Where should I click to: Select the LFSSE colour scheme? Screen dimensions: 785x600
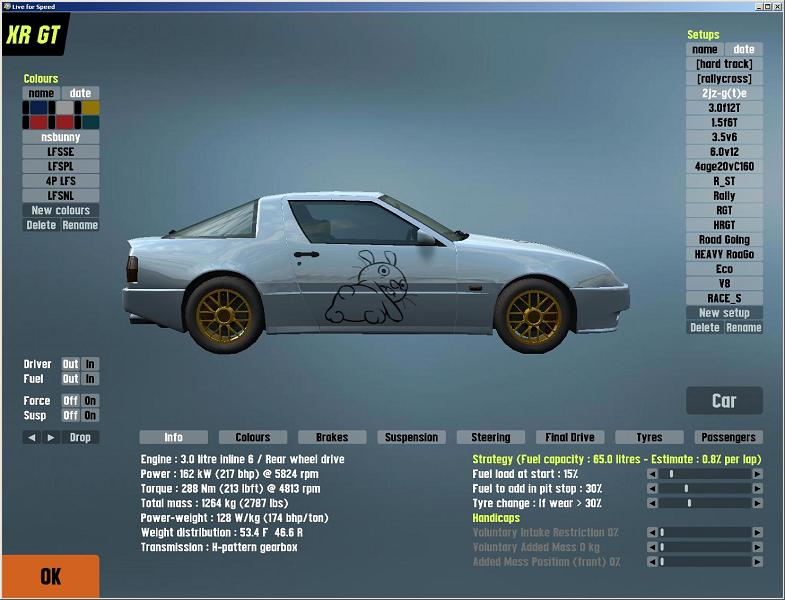coord(61,152)
